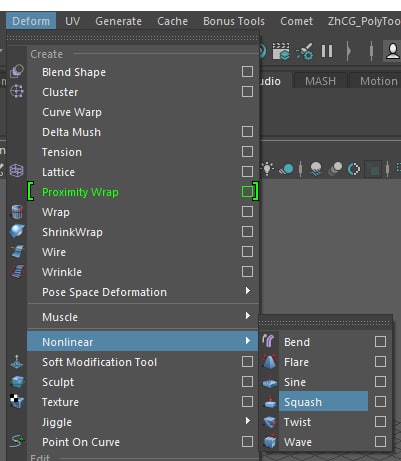Image resolution: width=401 pixels, height=461 pixels.
Task: Open Soft Modification Tool options box
Action: pyautogui.click(x=247, y=362)
